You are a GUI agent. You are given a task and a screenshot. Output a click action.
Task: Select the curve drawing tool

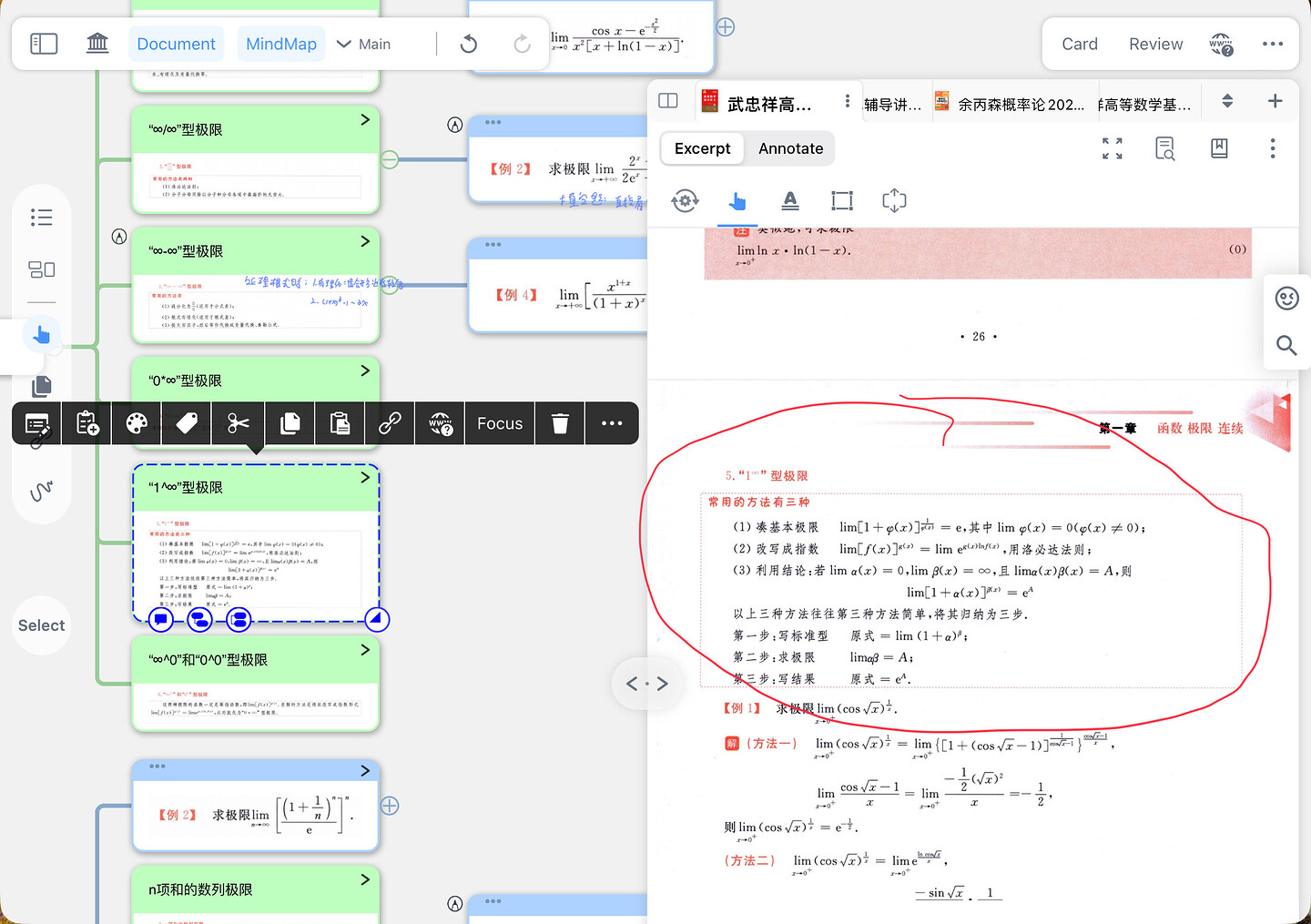[41, 491]
